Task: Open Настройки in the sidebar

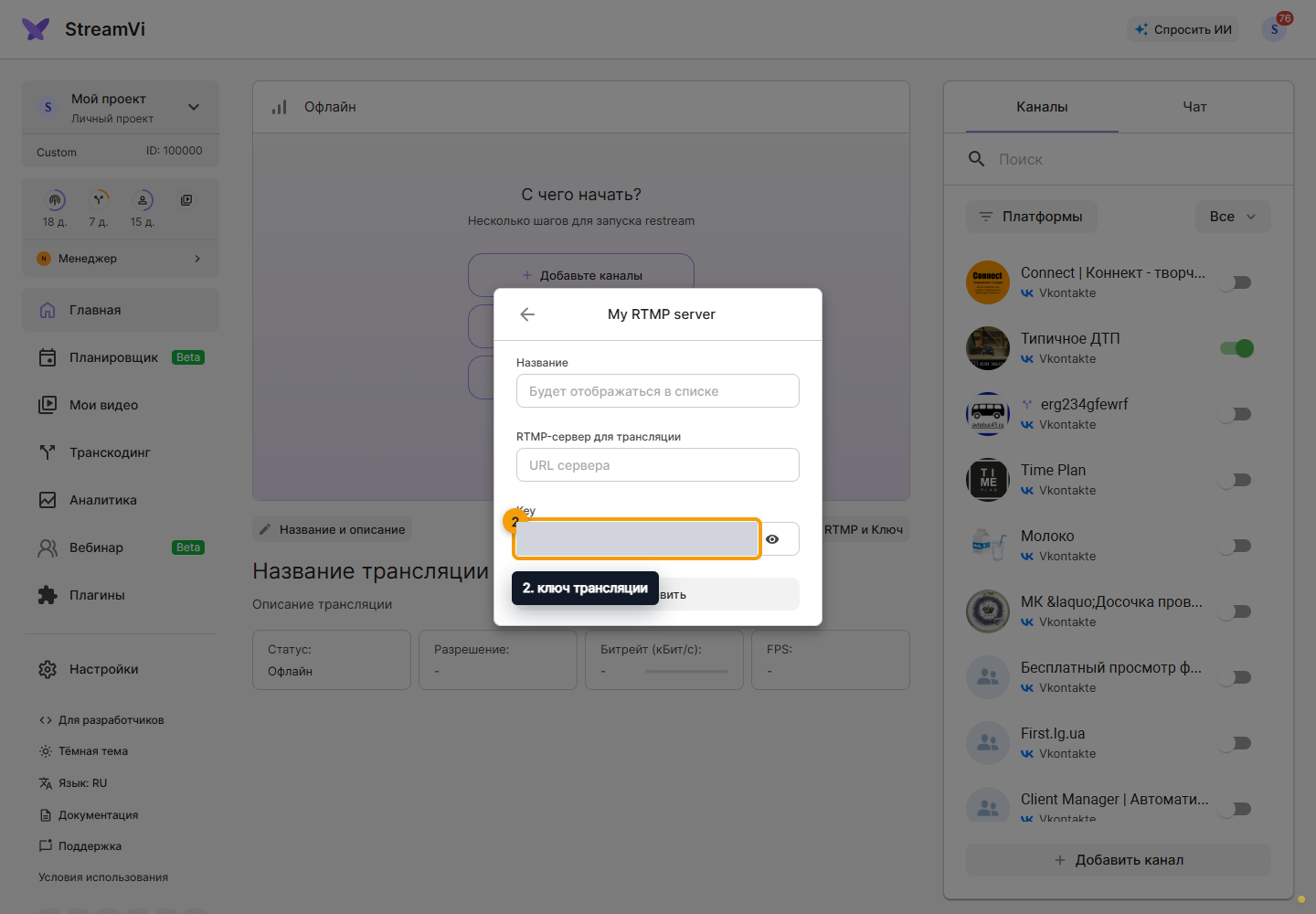Action: pos(121,669)
